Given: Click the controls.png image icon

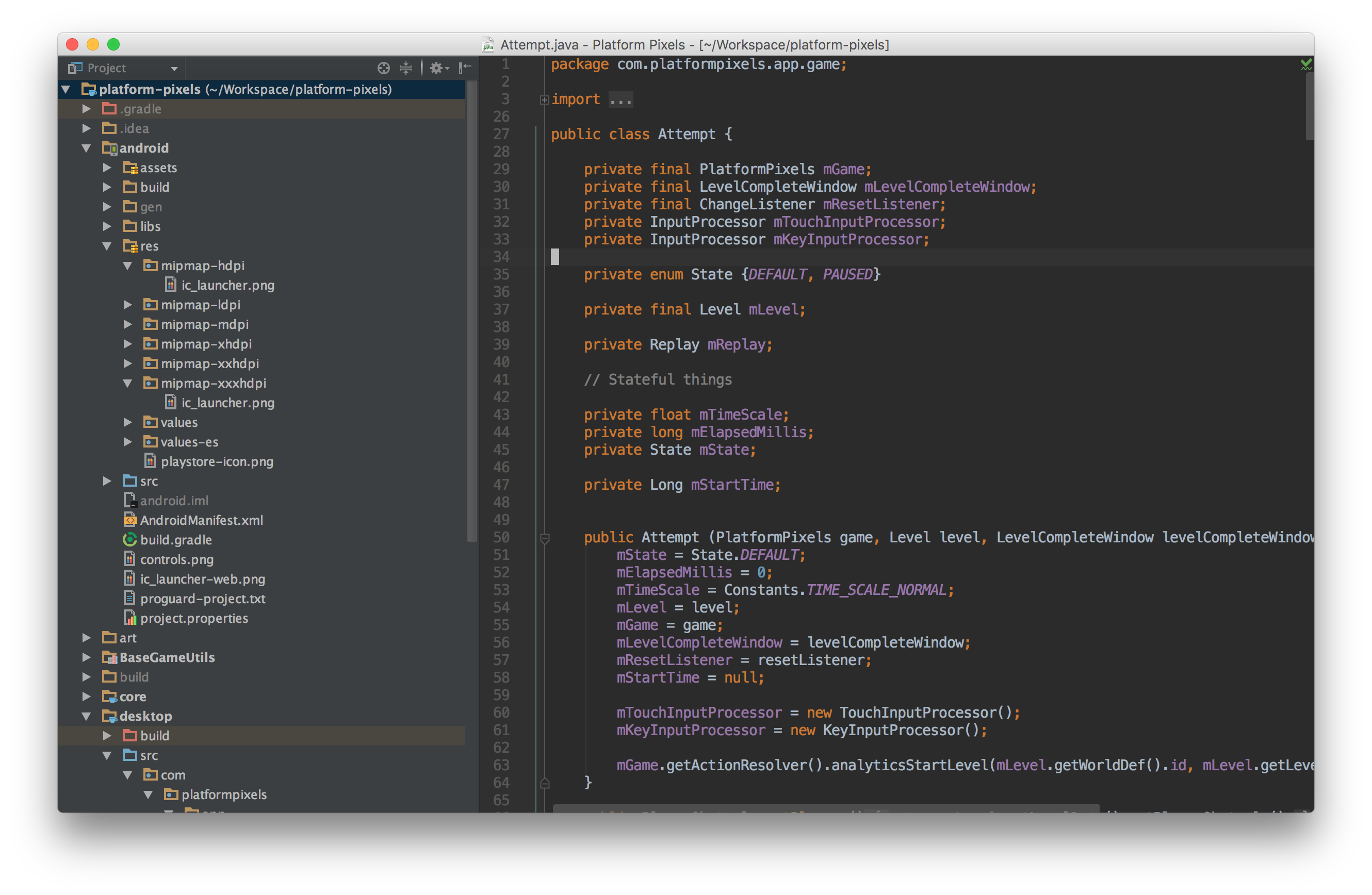Looking at the screenshot, I should point(129,559).
